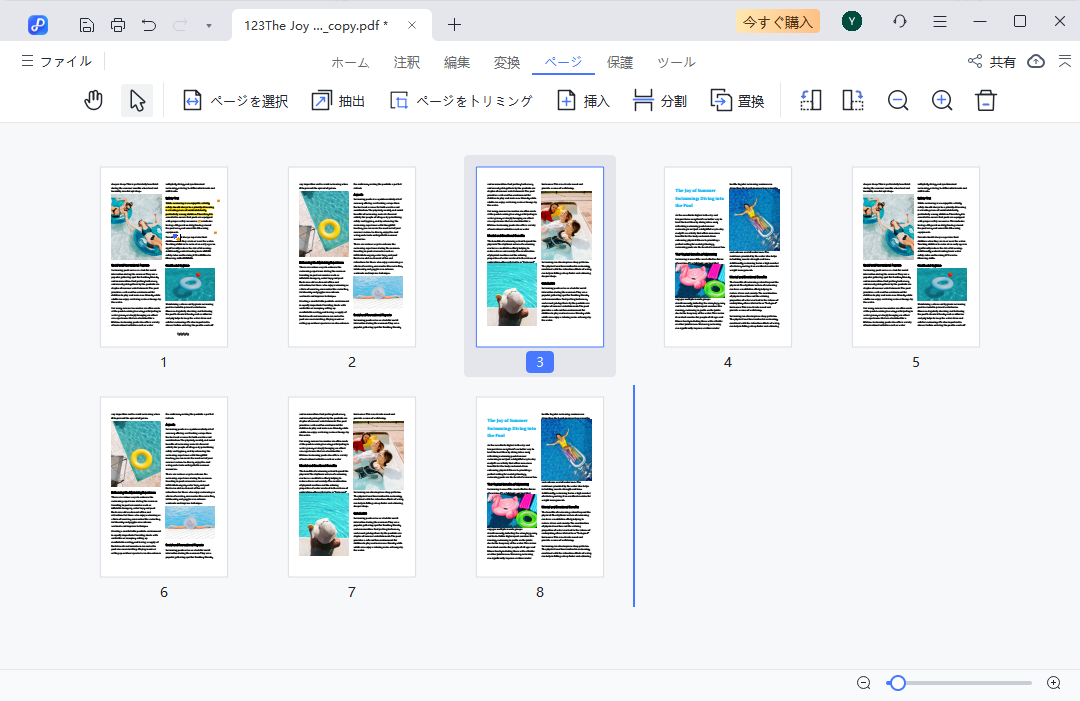This screenshot has height=701, width=1080.
Task: Close the 123The Joy copy.pdf tab
Action: (412, 25)
